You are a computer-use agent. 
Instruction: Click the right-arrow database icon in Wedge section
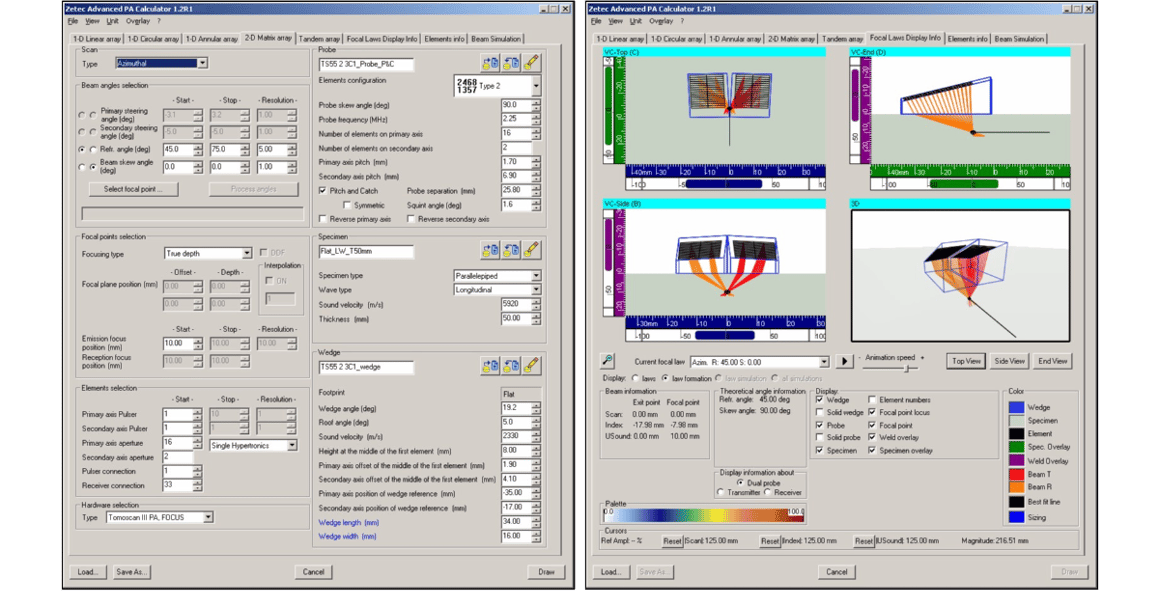[490, 366]
